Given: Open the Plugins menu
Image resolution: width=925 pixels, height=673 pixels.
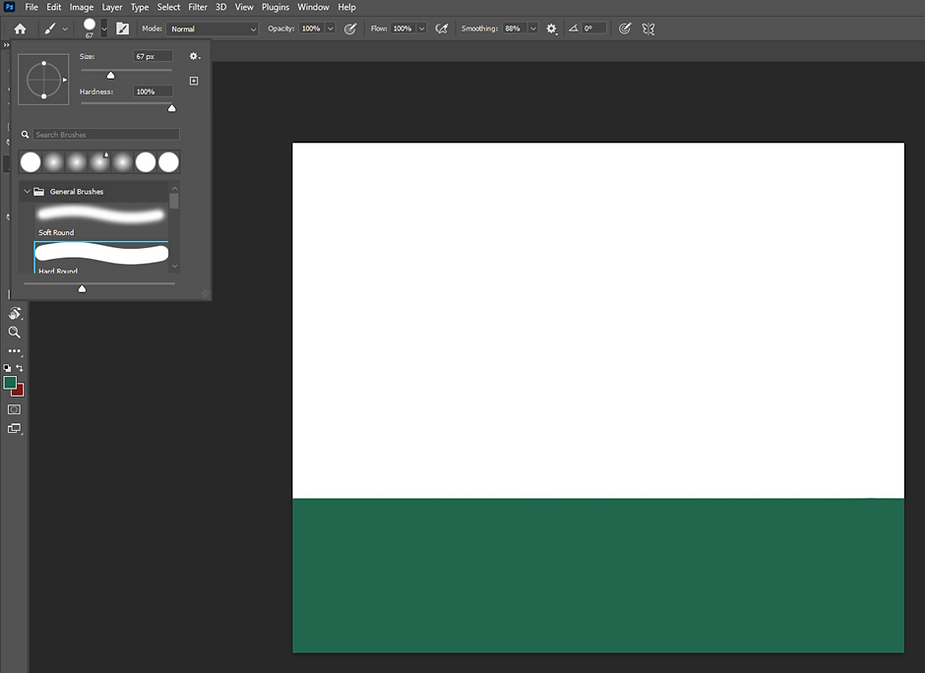Looking at the screenshot, I should click(275, 7).
